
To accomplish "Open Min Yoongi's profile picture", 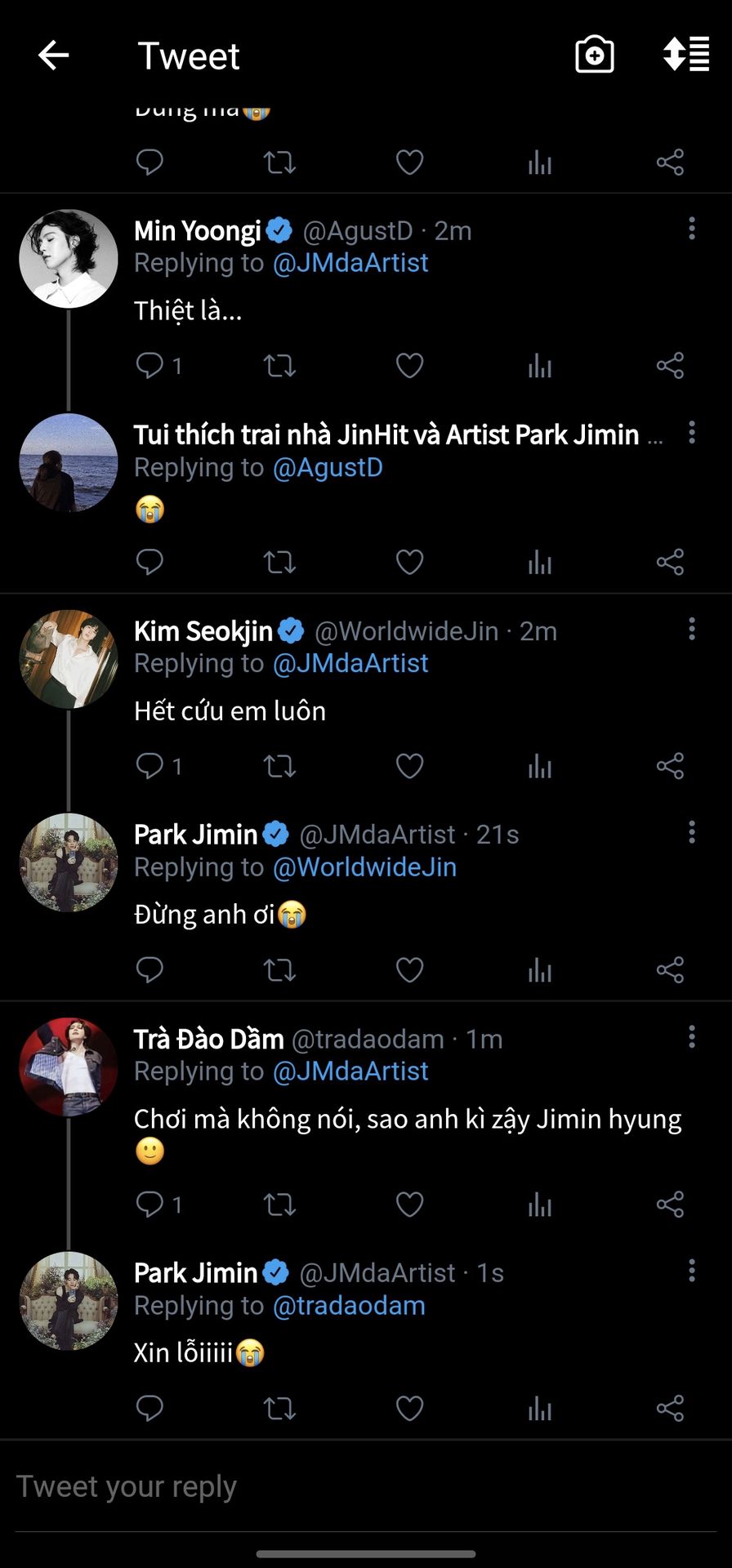I will tap(69, 259).
